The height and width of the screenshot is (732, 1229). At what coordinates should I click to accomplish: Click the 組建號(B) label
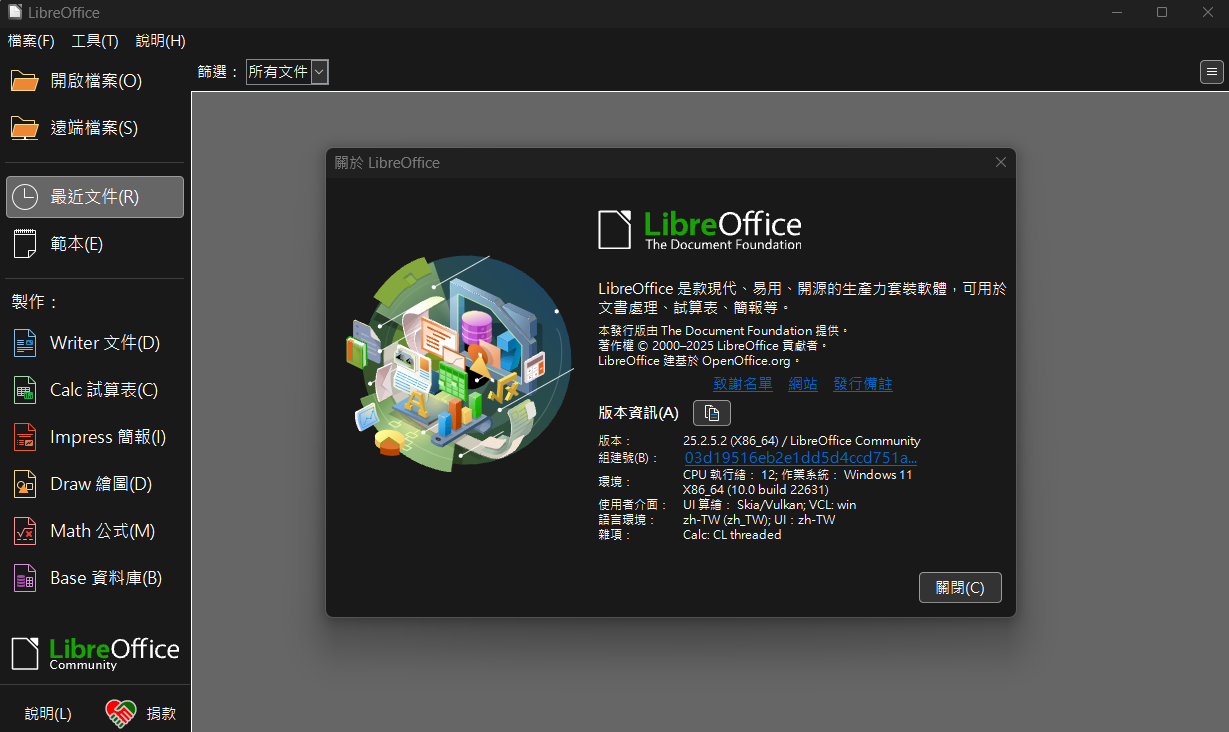[x=628, y=458]
